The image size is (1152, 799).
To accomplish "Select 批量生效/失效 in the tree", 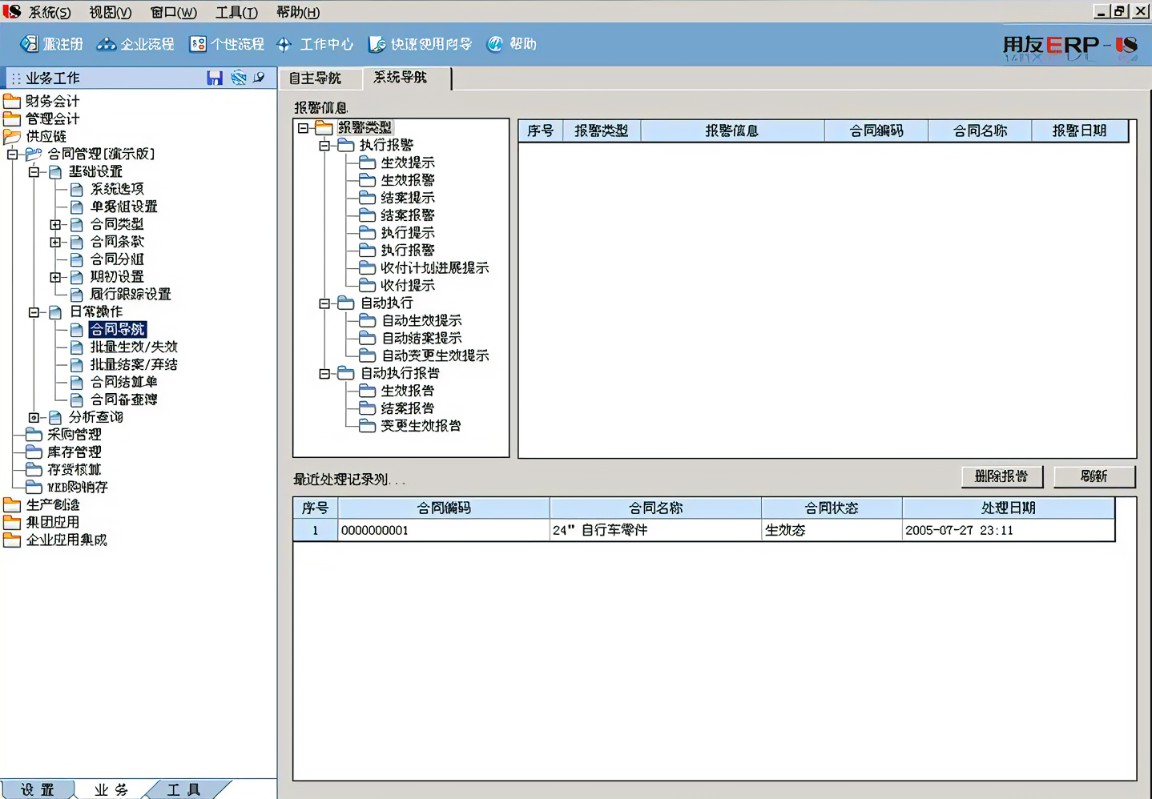I will coord(134,347).
